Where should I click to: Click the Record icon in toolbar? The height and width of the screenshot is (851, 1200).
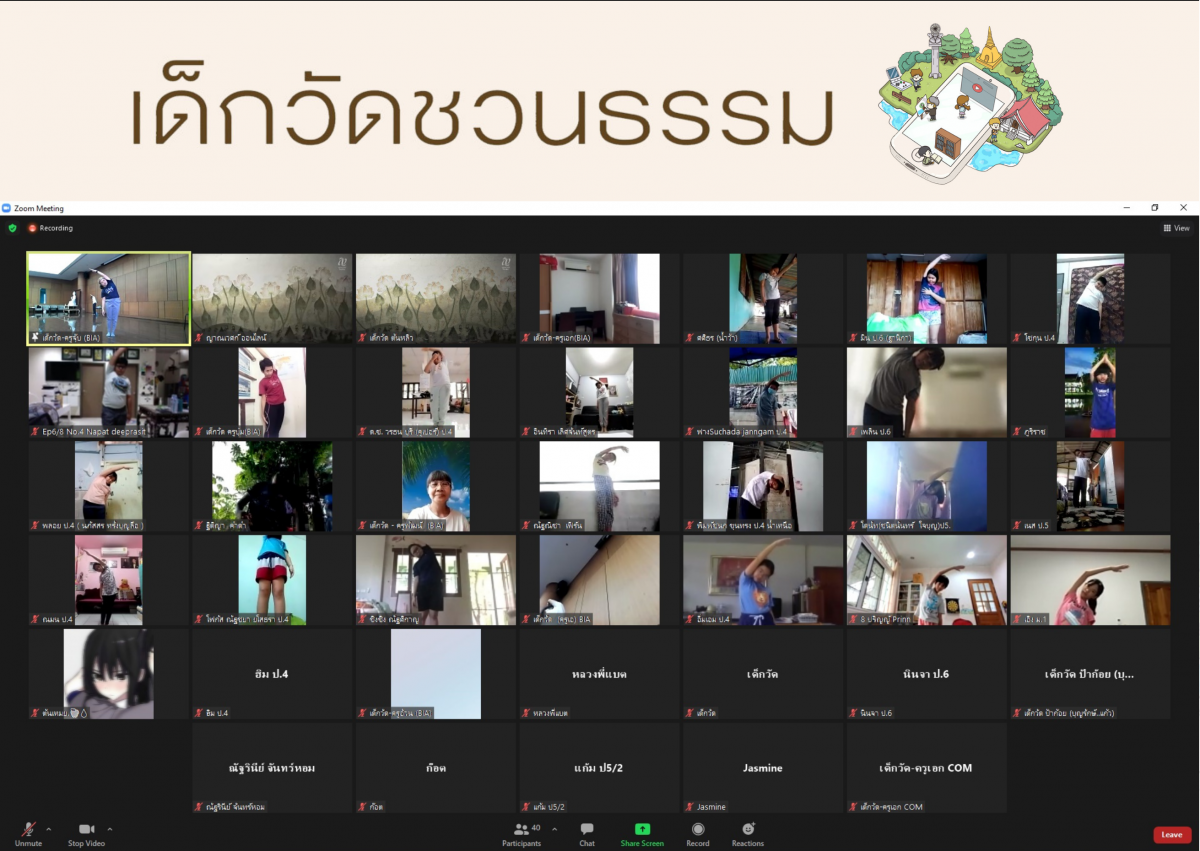click(x=698, y=829)
